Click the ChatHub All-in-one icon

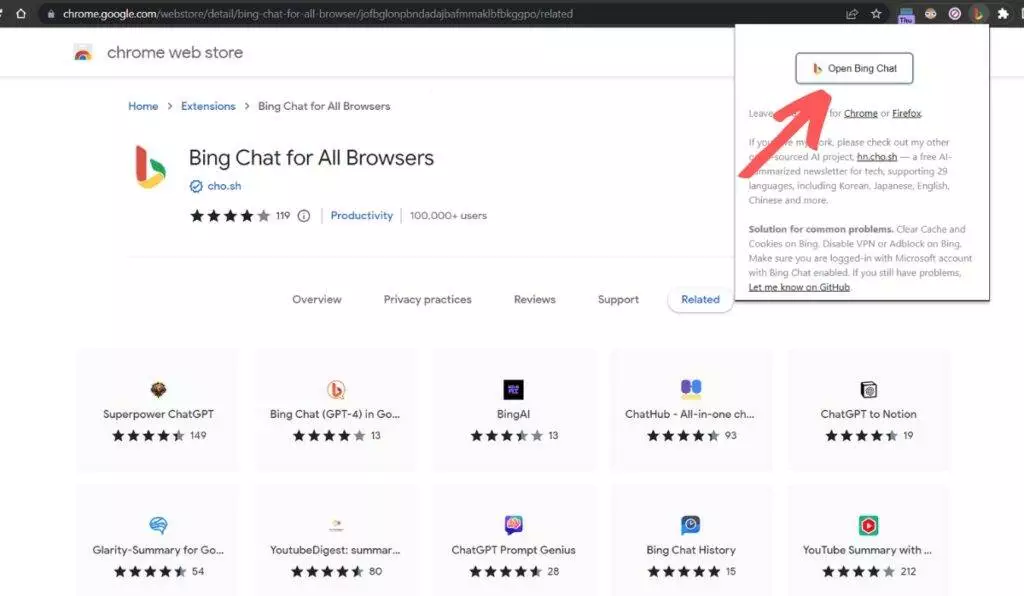pos(691,389)
